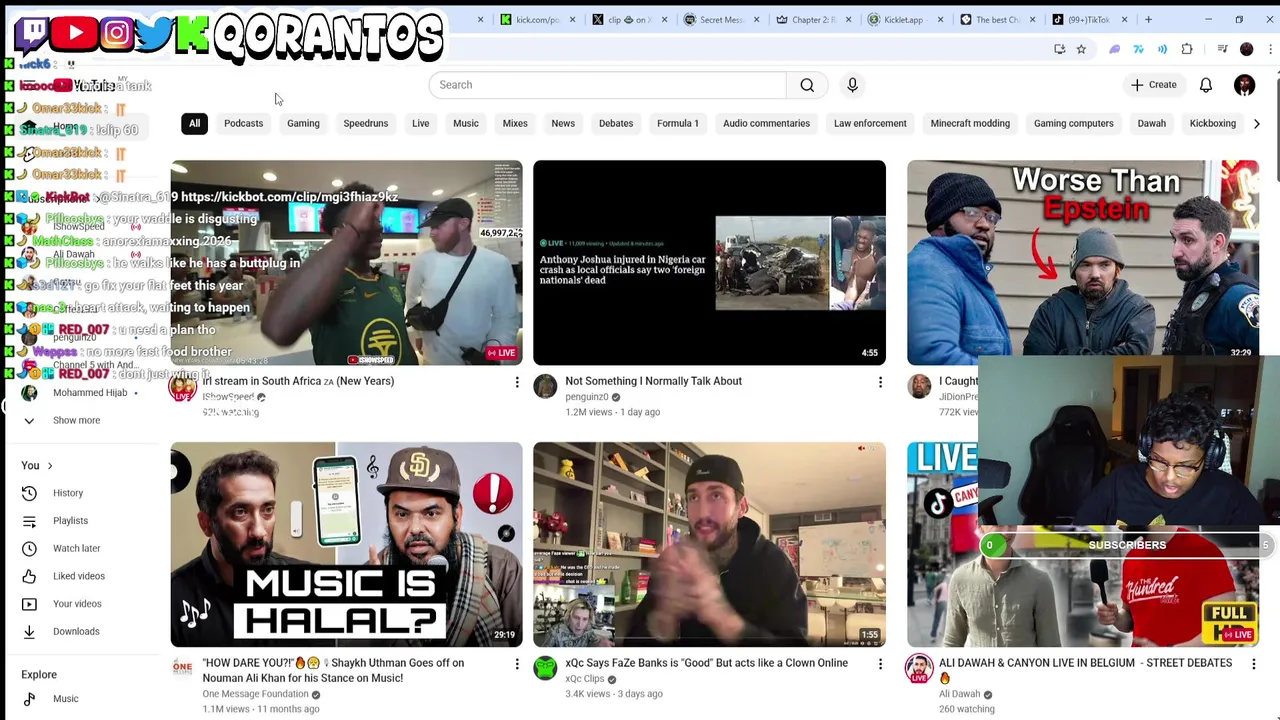Select the Debates filter chip
The width and height of the screenshot is (1280, 720).
click(x=616, y=124)
